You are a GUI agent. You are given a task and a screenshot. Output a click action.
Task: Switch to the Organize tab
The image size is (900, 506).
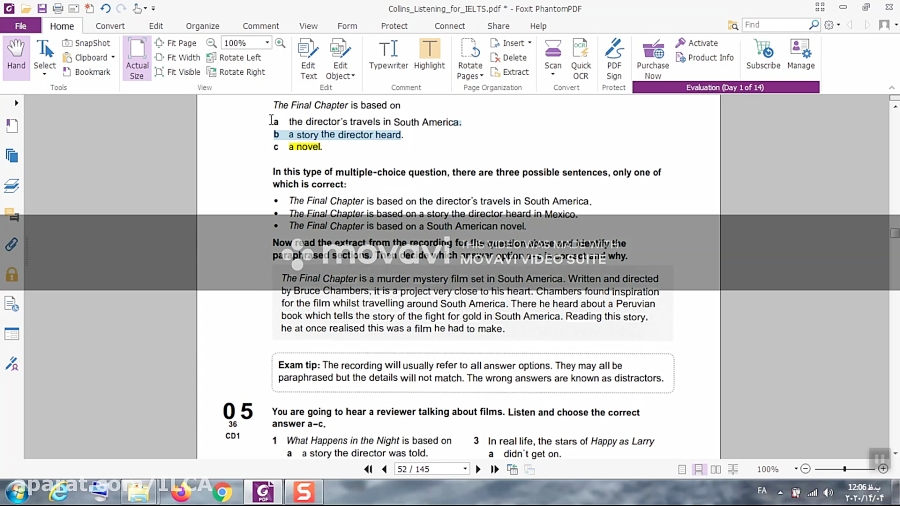[202, 26]
